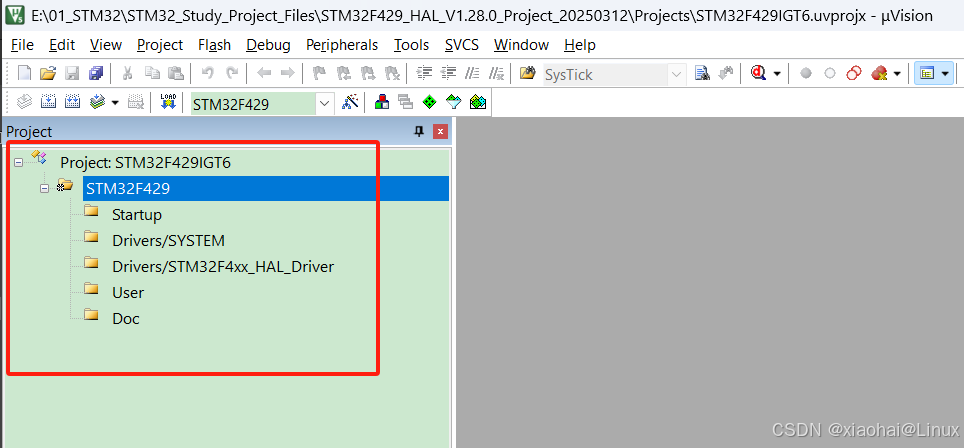Create a new file from the toolbar
Screen dimensions: 964x448
pos(24,74)
